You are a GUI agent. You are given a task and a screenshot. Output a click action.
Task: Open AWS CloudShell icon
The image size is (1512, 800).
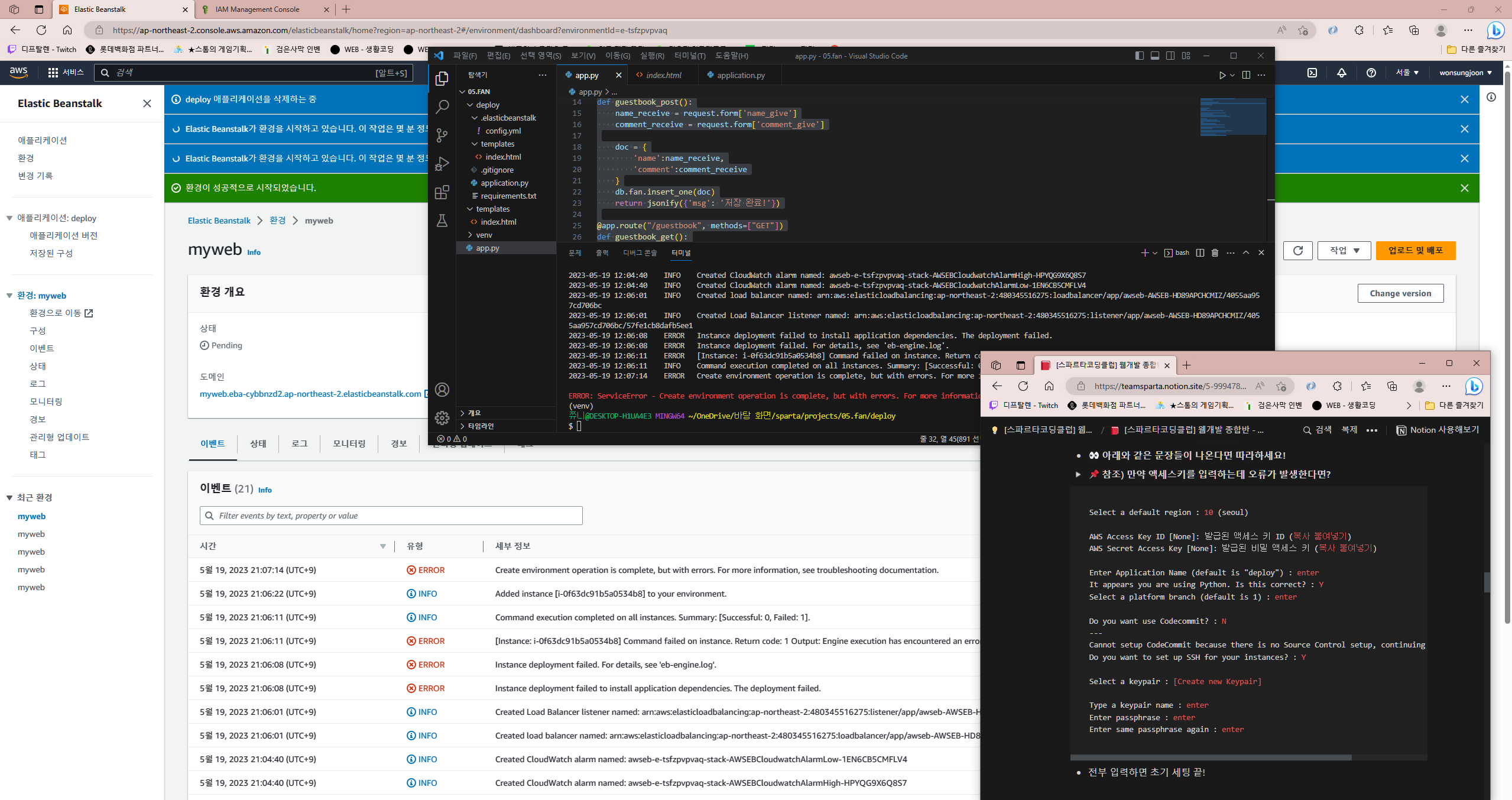coord(1312,73)
